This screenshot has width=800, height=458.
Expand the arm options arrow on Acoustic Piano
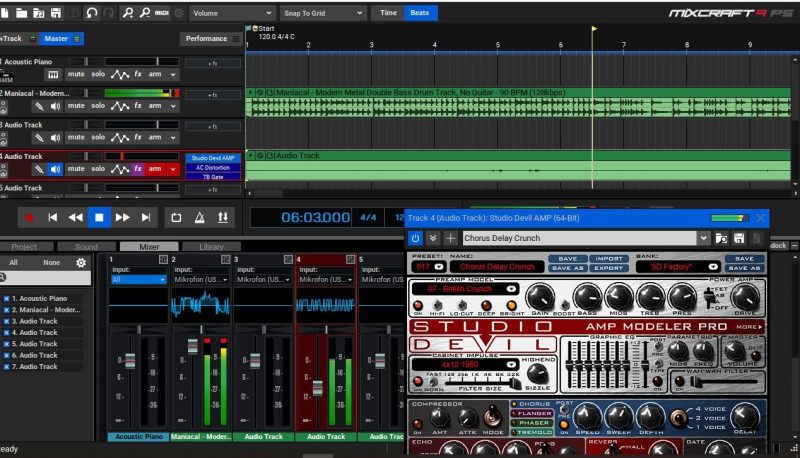coord(173,74)
